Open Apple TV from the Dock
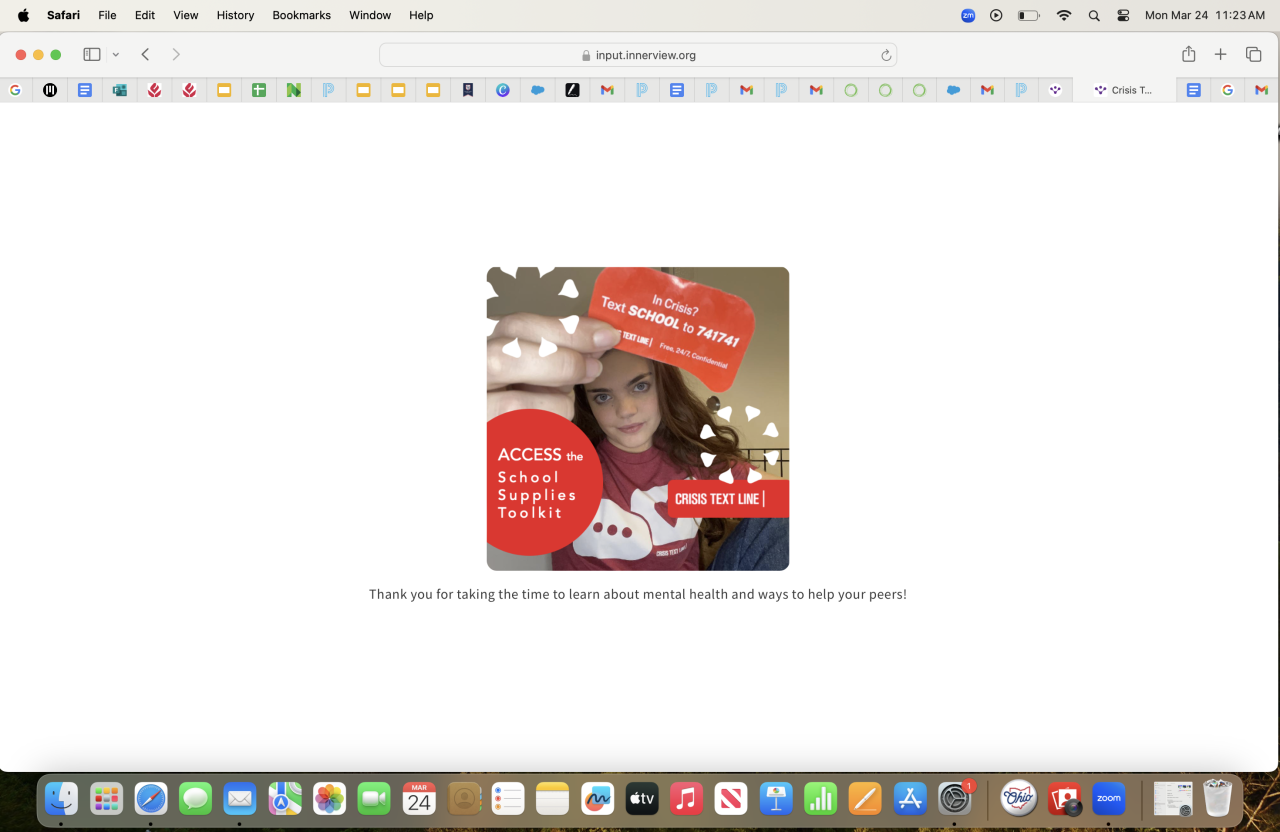Screen dimensions: 1280x832 (x=642, y=798)
